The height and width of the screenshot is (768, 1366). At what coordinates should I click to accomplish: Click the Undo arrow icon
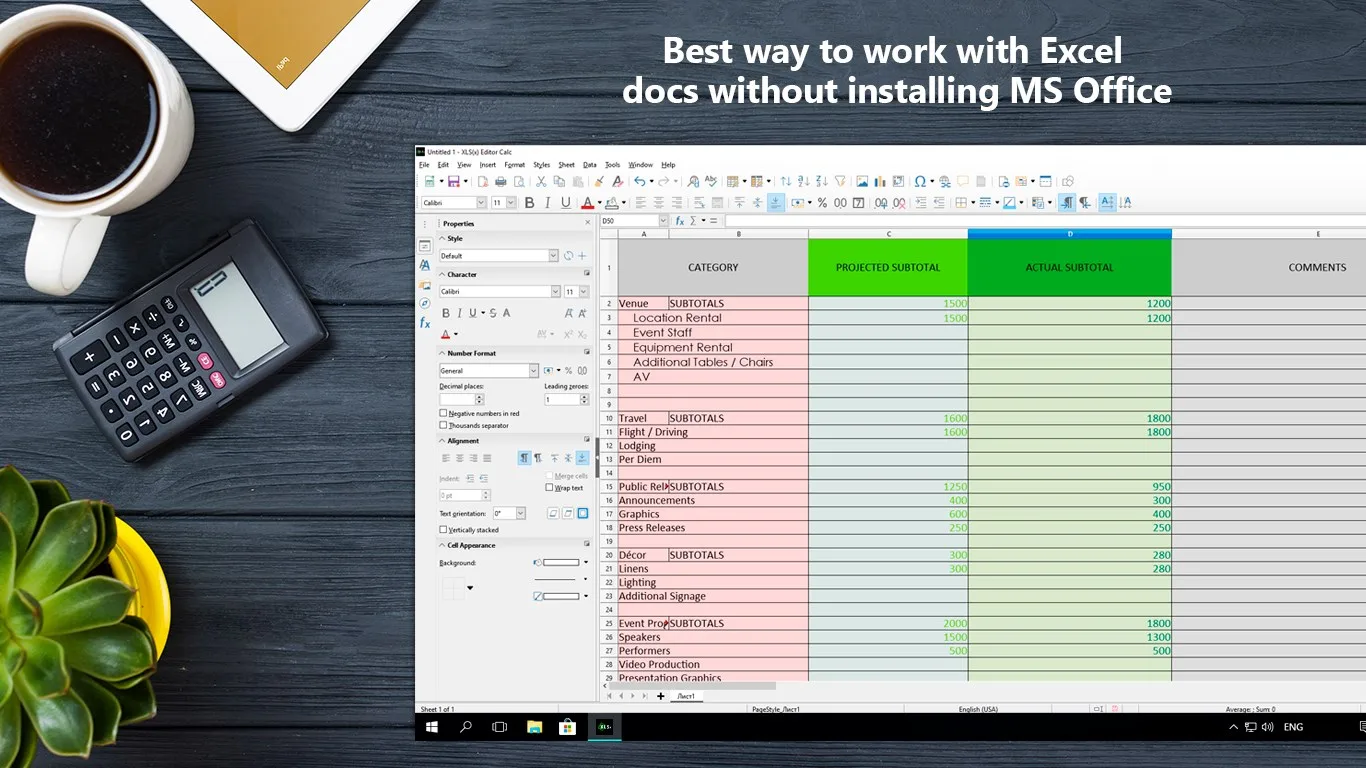639,182
